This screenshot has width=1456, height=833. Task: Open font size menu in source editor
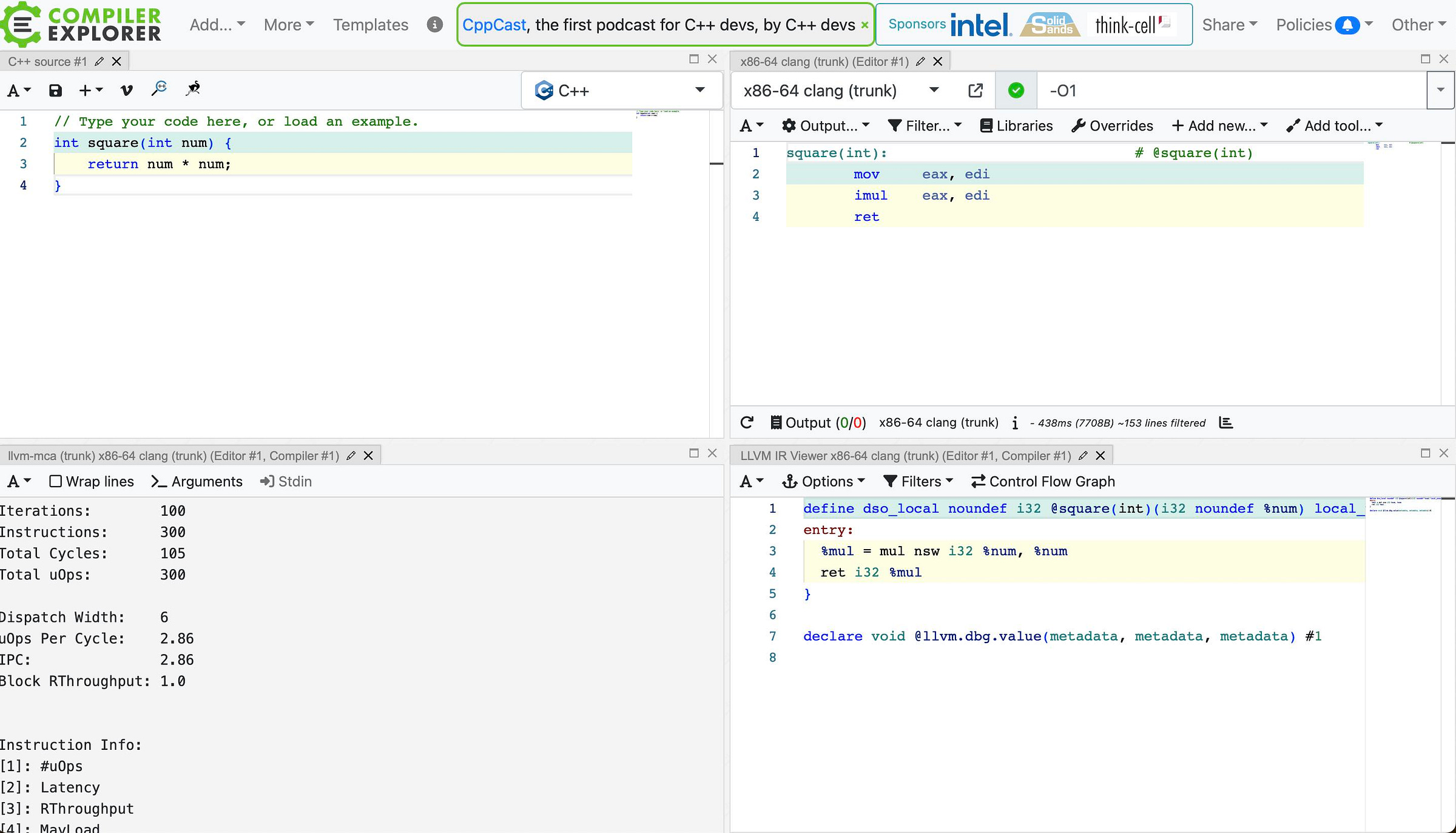19,90
